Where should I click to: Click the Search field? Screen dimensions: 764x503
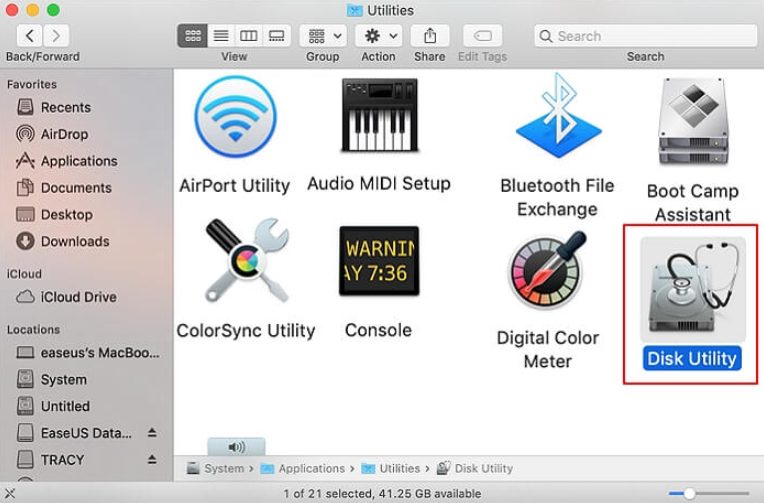click(x=645, y=36)
